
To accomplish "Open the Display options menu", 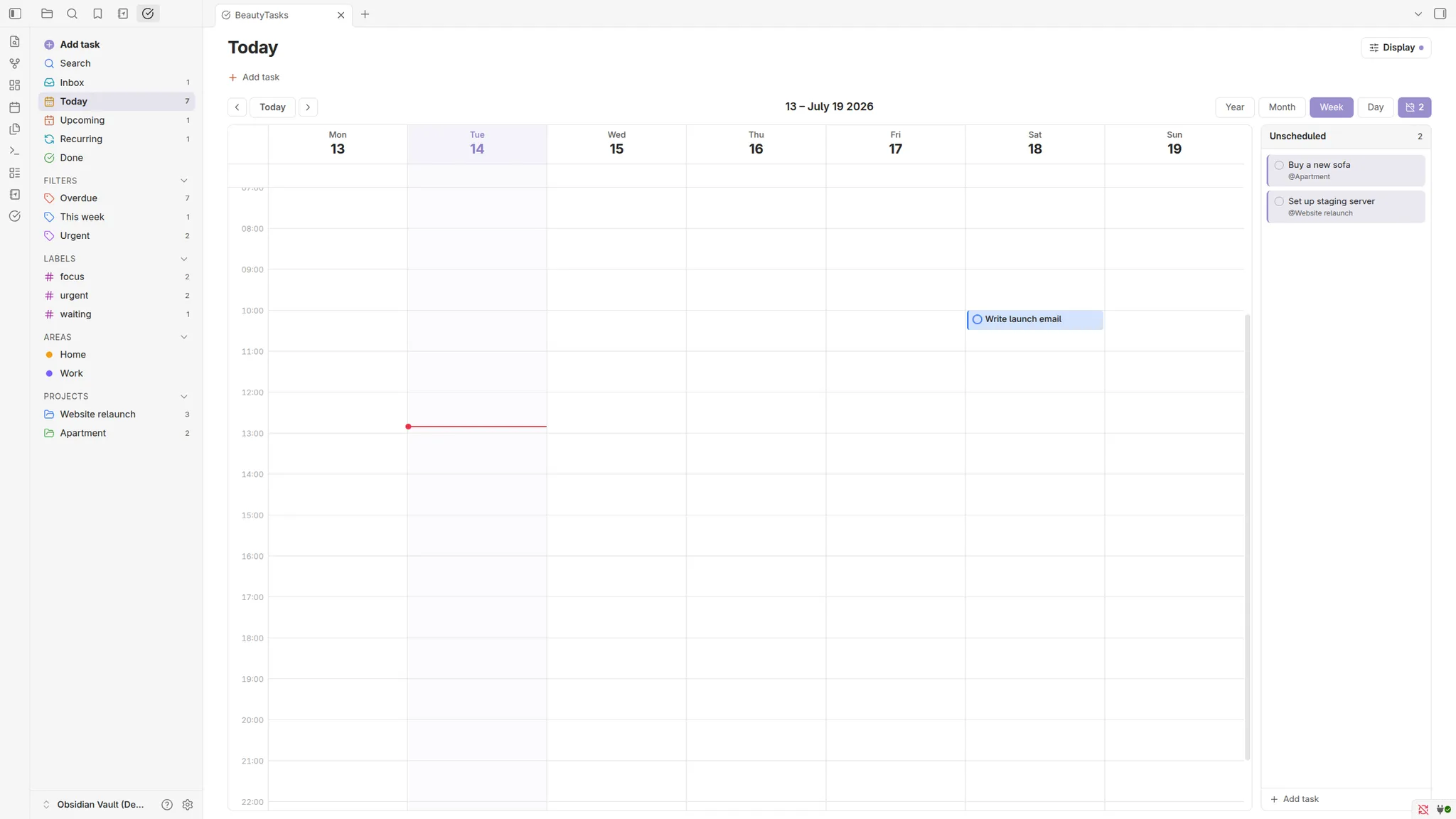I will [x=1396, y=48].
